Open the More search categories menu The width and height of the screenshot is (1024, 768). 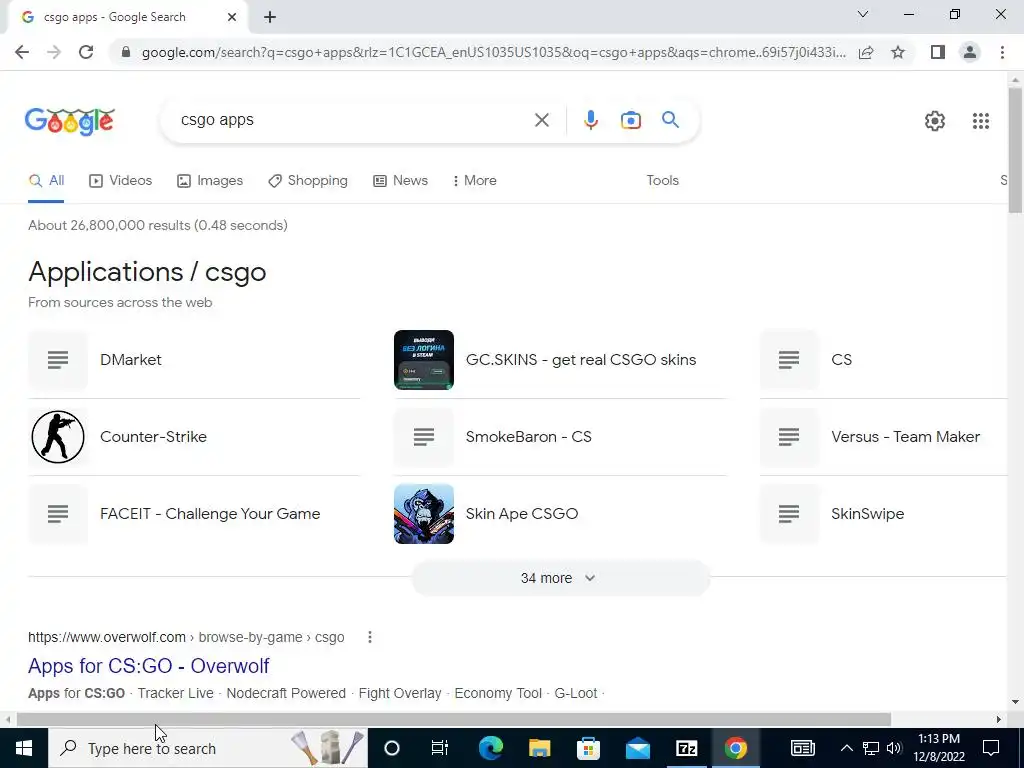[474, 181]
